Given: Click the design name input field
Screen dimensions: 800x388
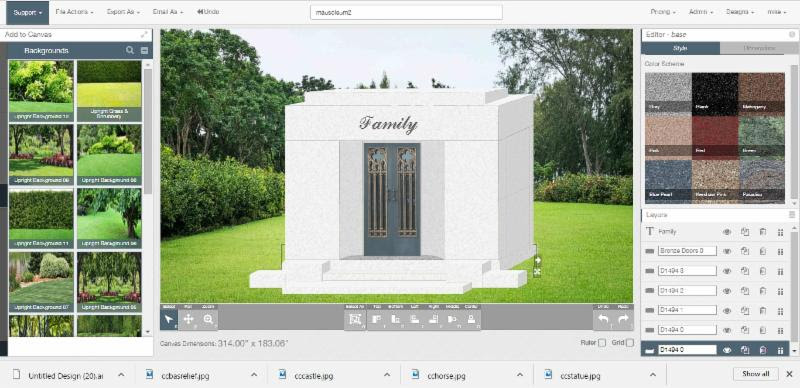Looking at the screenshot, I should pos(406,13).
